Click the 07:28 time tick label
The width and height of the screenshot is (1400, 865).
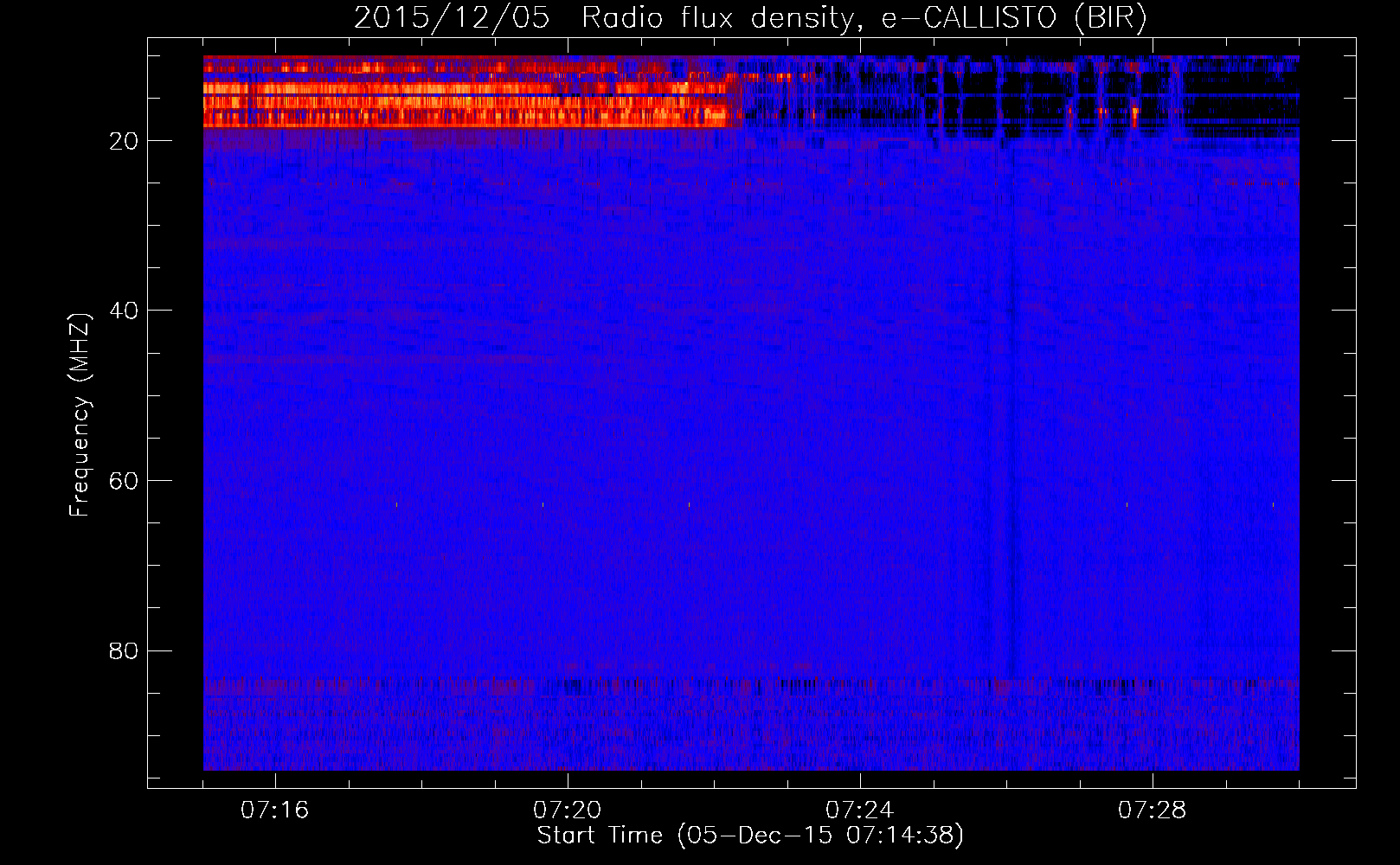1152,811
